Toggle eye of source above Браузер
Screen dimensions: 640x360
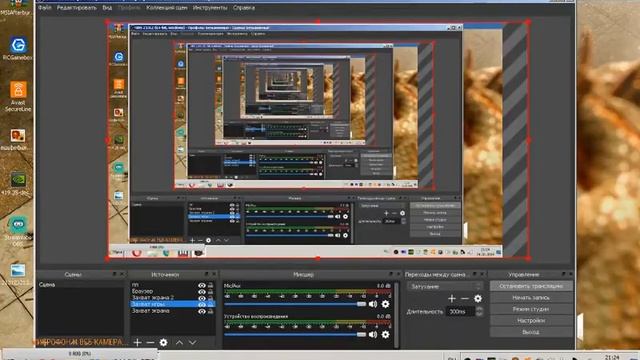pyautogui.click(x=202, y=285)
